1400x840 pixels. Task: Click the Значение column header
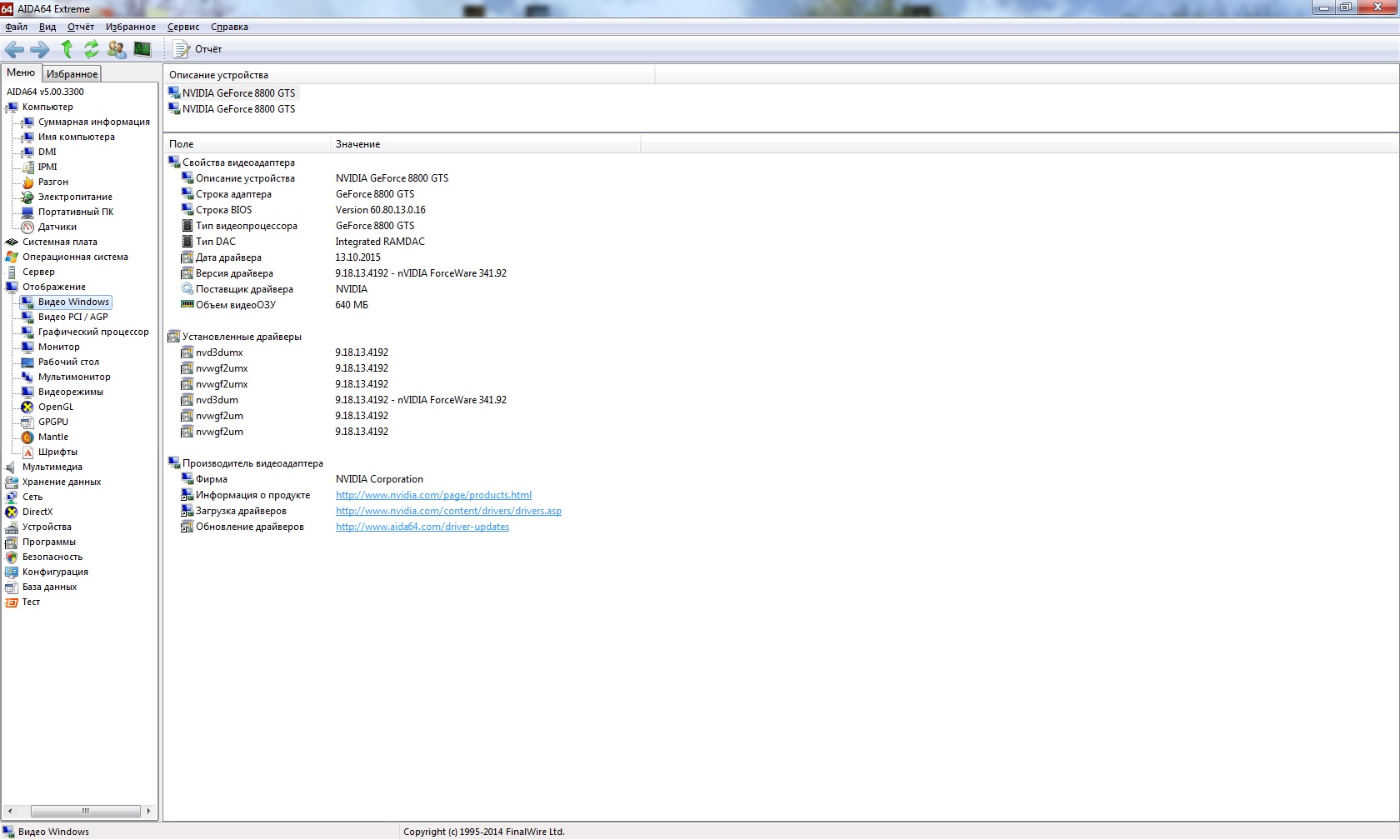pos(358,144)
